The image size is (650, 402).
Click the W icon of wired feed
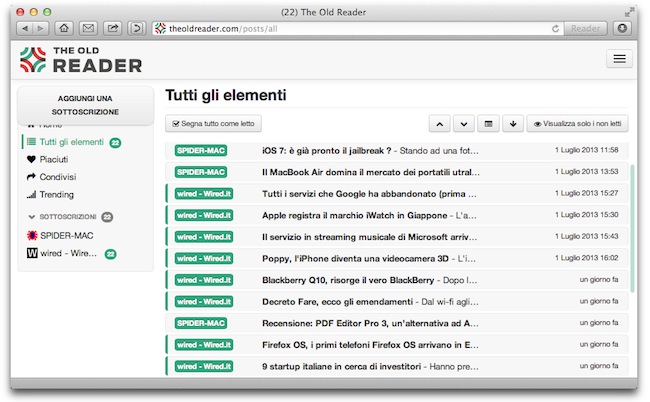click(32, 253)
